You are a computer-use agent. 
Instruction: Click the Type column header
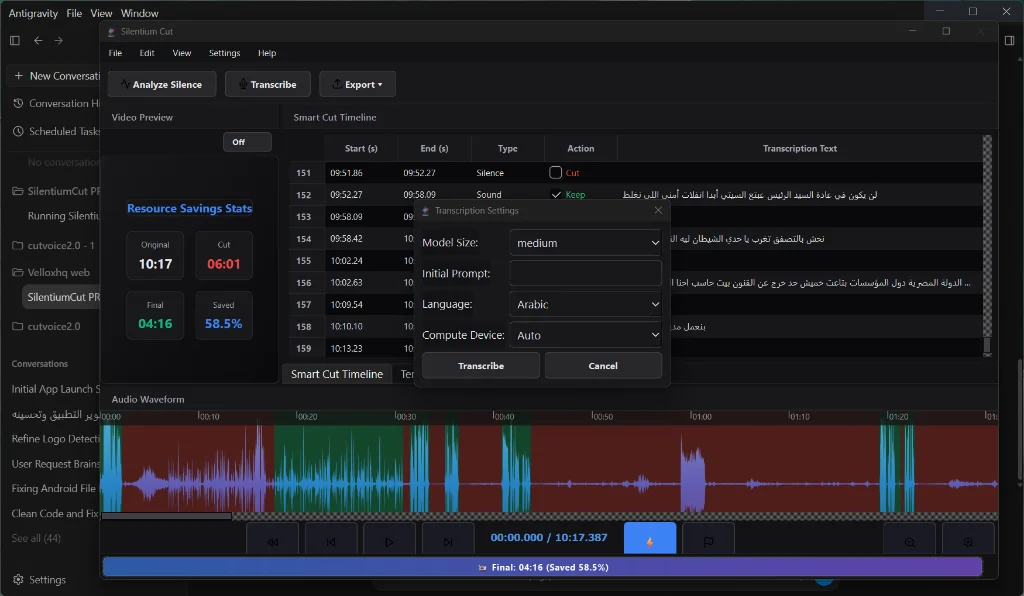click(507, 148)
